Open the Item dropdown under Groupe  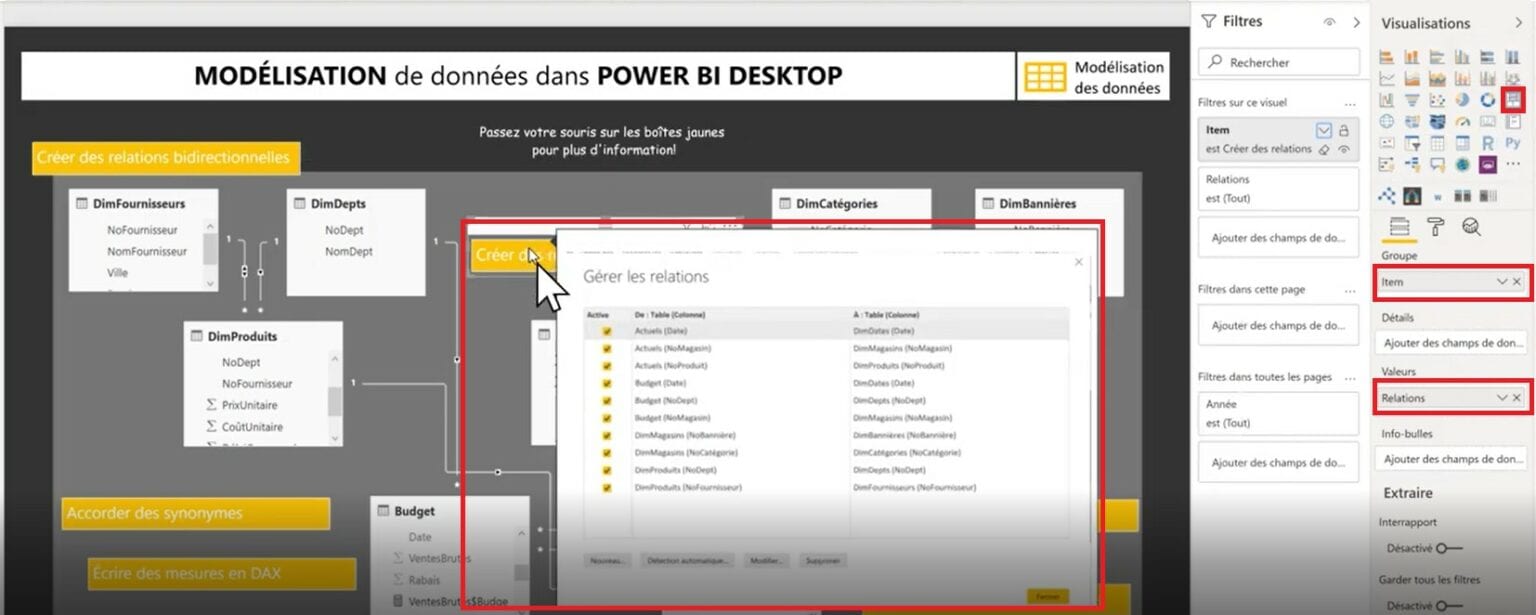point(1501,281)
